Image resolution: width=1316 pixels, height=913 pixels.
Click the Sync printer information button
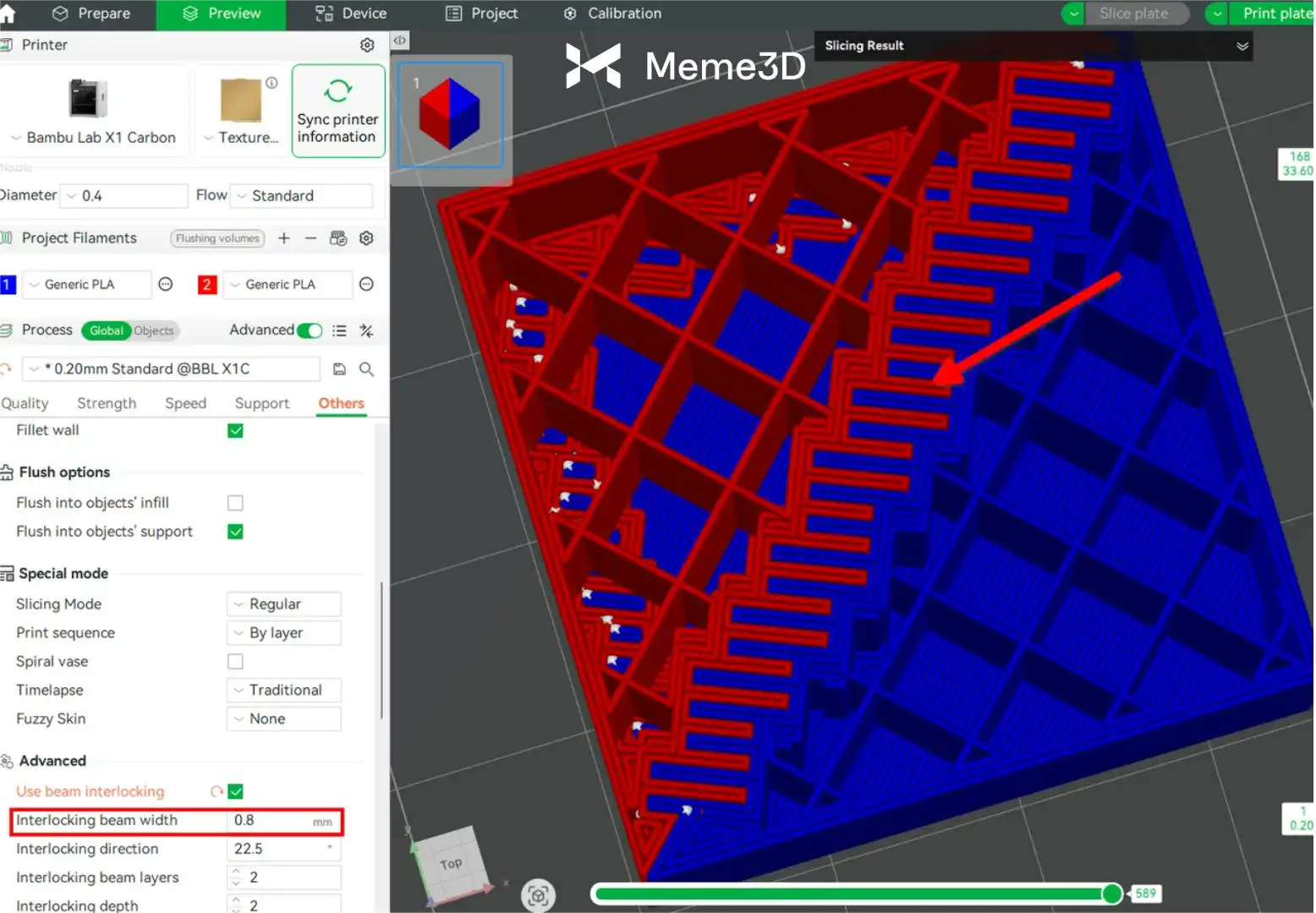pos(338,112)
